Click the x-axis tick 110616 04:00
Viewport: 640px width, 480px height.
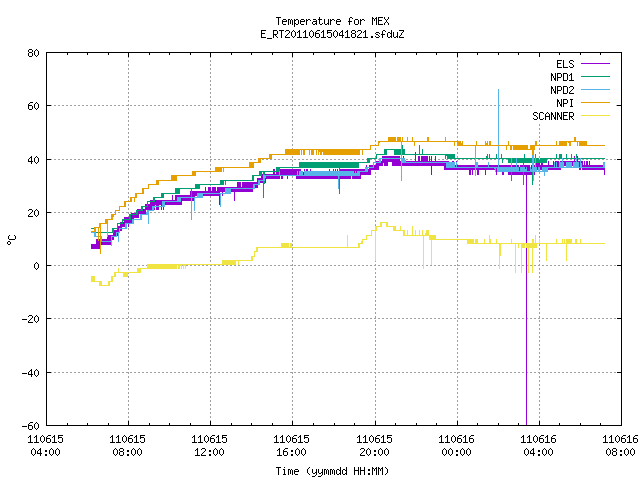pos(538,446)
